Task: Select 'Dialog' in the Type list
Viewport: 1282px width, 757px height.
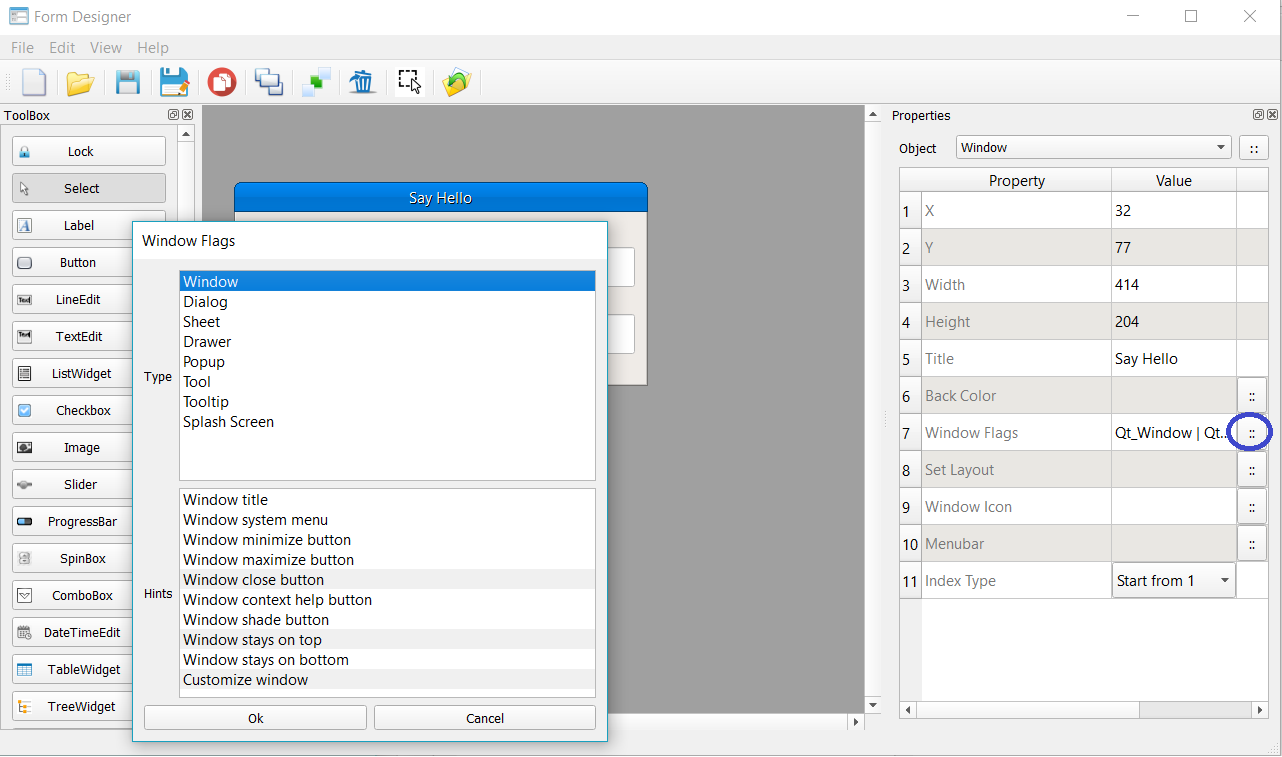Action: pos(205,302)
